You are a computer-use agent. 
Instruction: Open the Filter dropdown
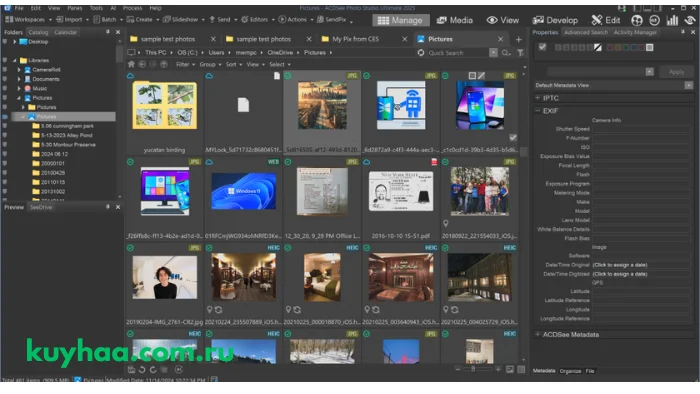tap(185, 64)
